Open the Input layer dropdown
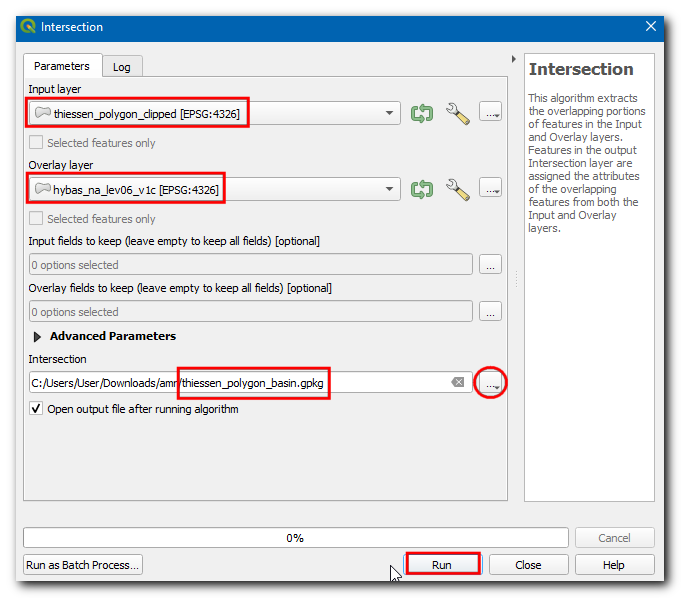Viewport: 681px width, 598px height. click(389, 113)
